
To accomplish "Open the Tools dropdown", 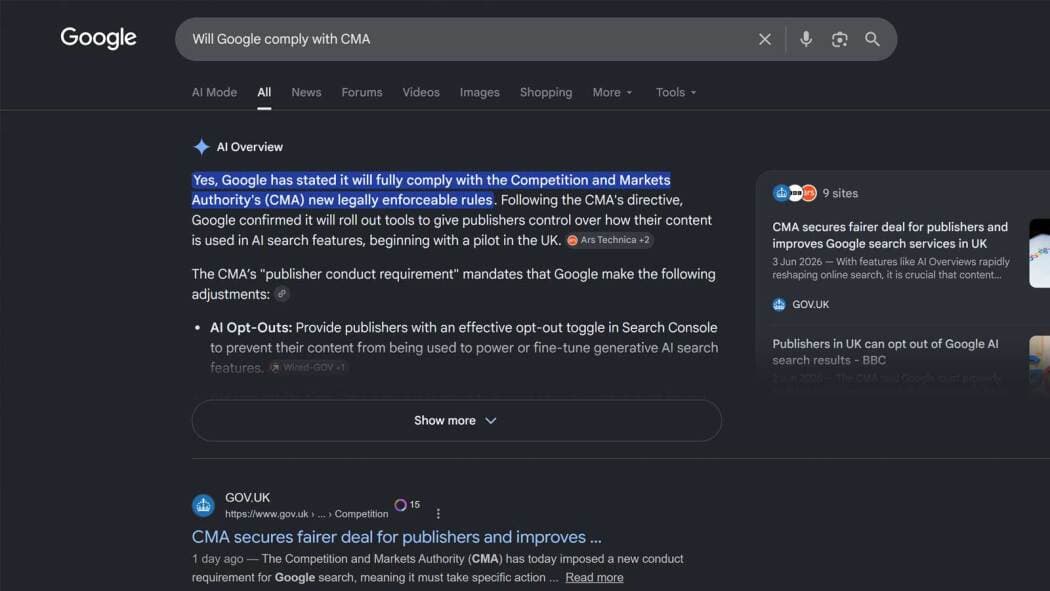I will coord(676,92).
